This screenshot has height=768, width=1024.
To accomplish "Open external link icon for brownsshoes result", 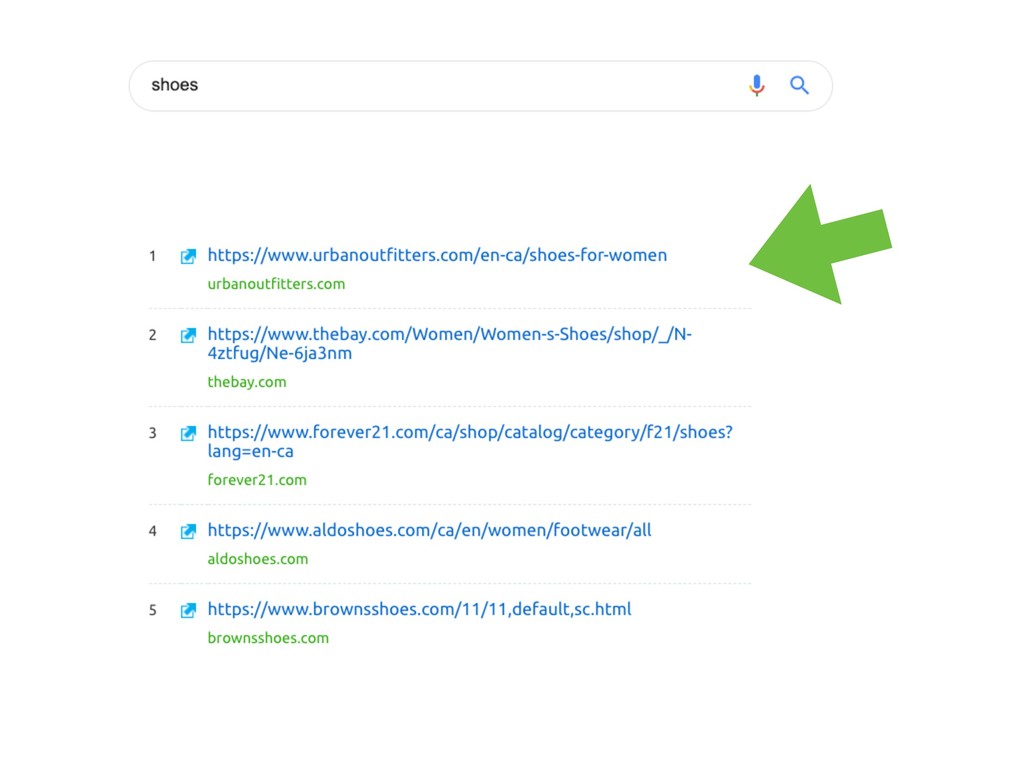I will pyautogui.click(x=188, y=610).
